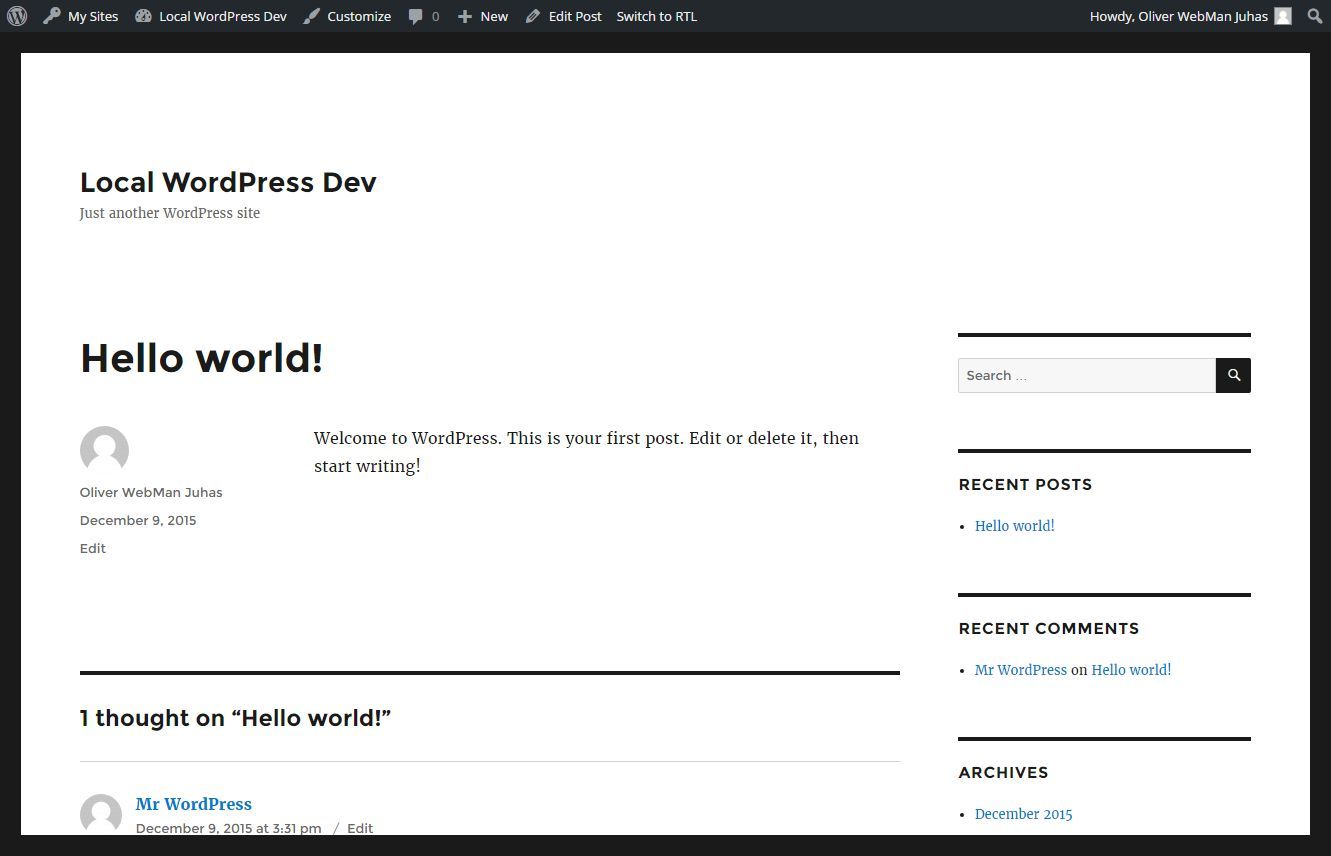
Task: Click the Edit link beside comment date
Action: [x=360, y=828]
